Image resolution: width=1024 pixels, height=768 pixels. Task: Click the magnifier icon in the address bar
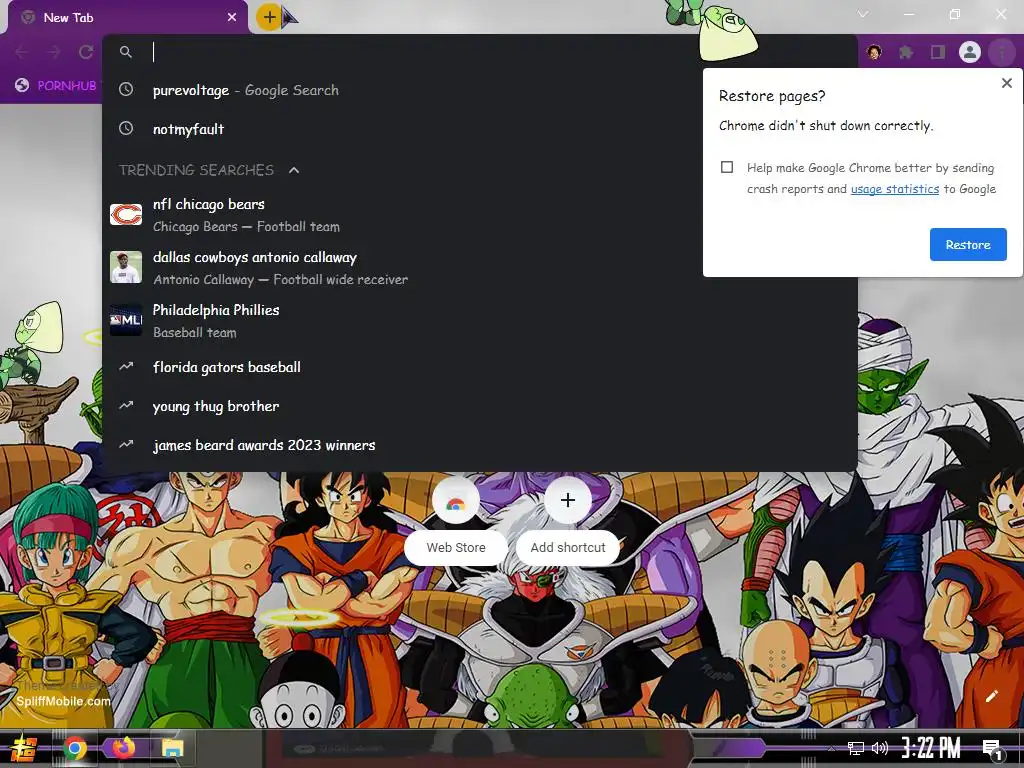(x=126, y=52)
